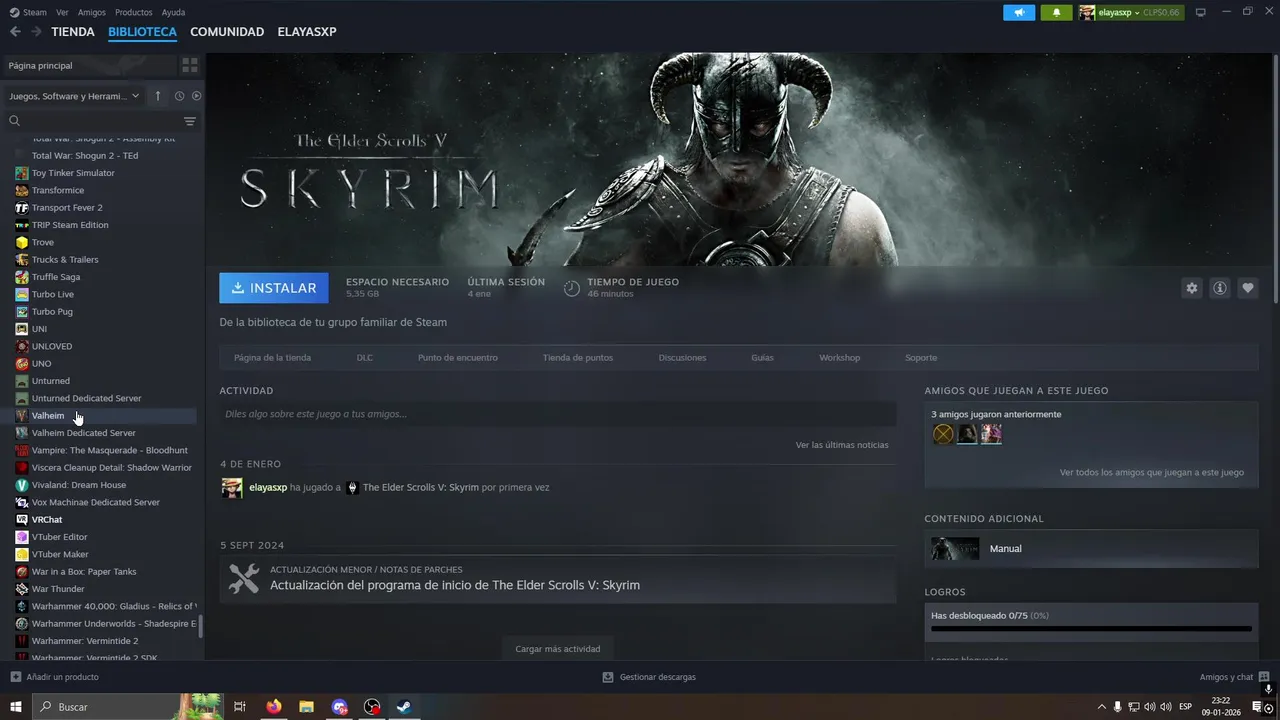The image size is (1280, 720).
Task: Open the Productos menu
Action: [134, 13]
